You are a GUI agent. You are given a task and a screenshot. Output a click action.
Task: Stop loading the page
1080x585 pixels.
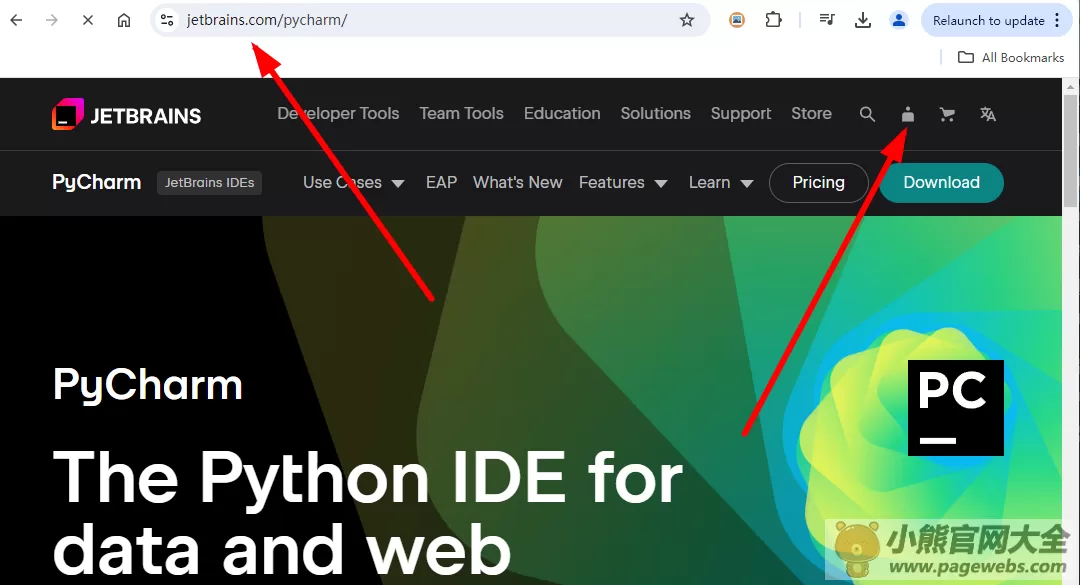pyautogui.click(x=87, y=20)
